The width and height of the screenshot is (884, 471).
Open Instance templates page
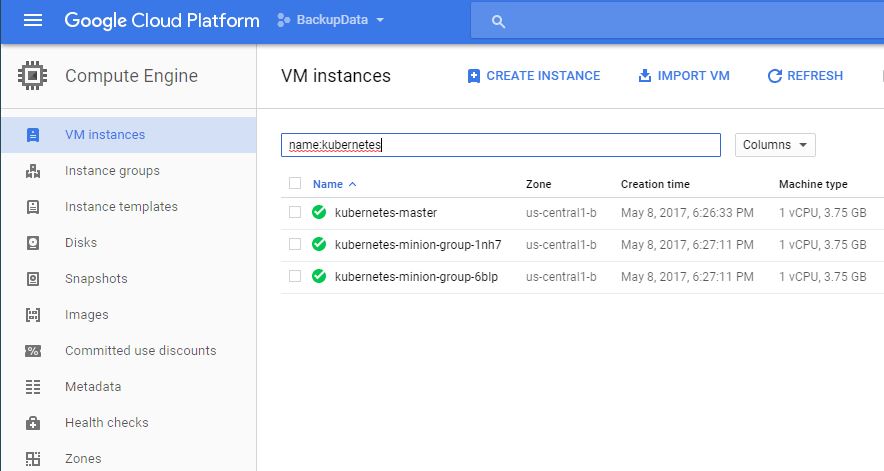(121, 207)
